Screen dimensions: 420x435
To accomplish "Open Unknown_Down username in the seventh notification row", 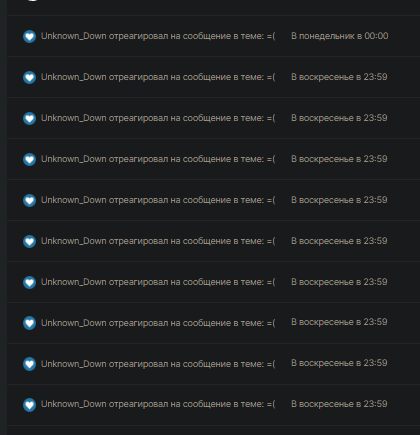I will pos(73,282).
